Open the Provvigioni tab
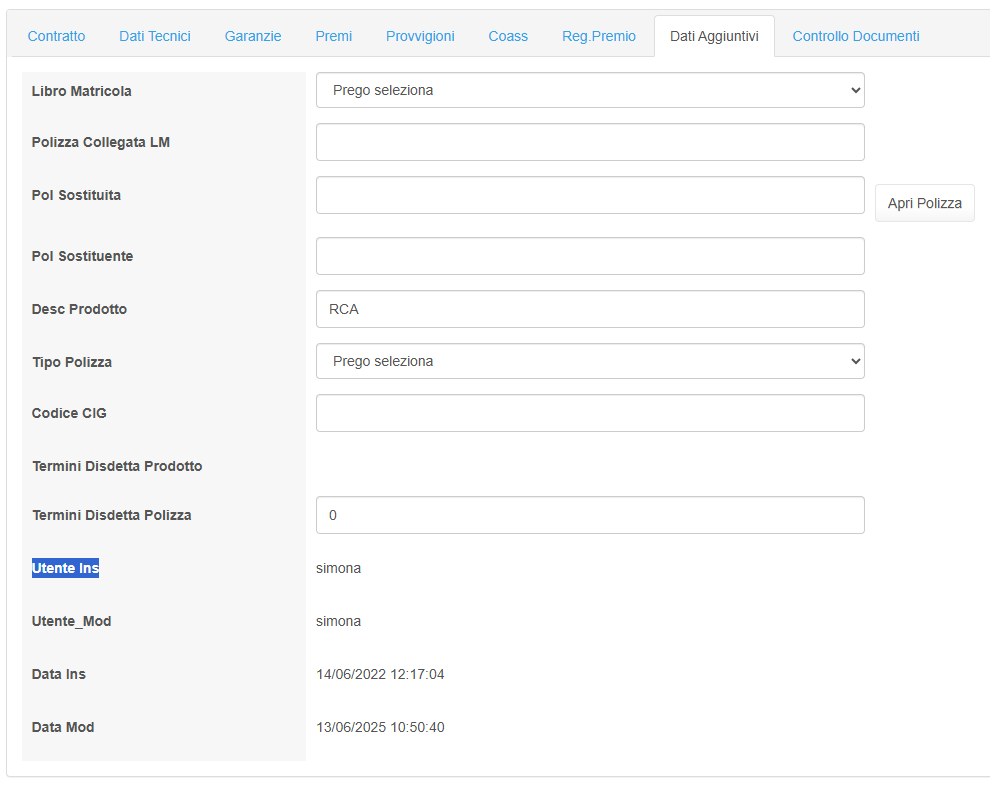 [420, 37]
